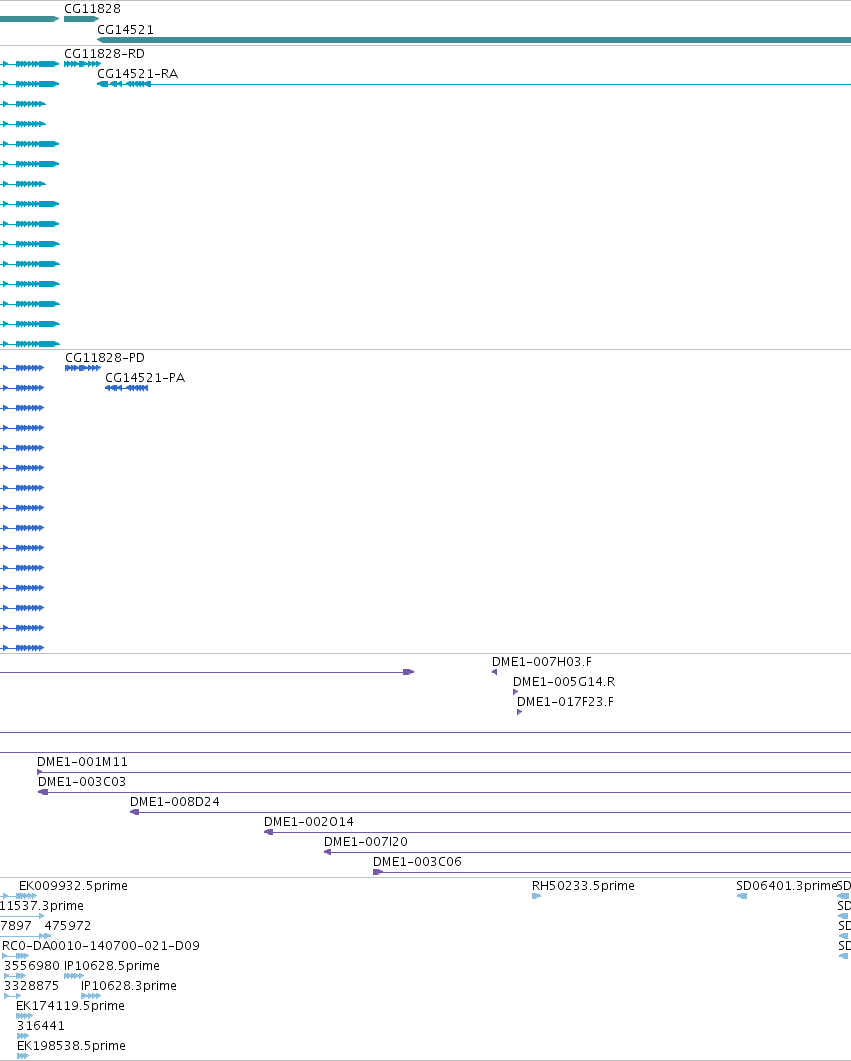Click the 3328875 EST feature

(12, 996)
